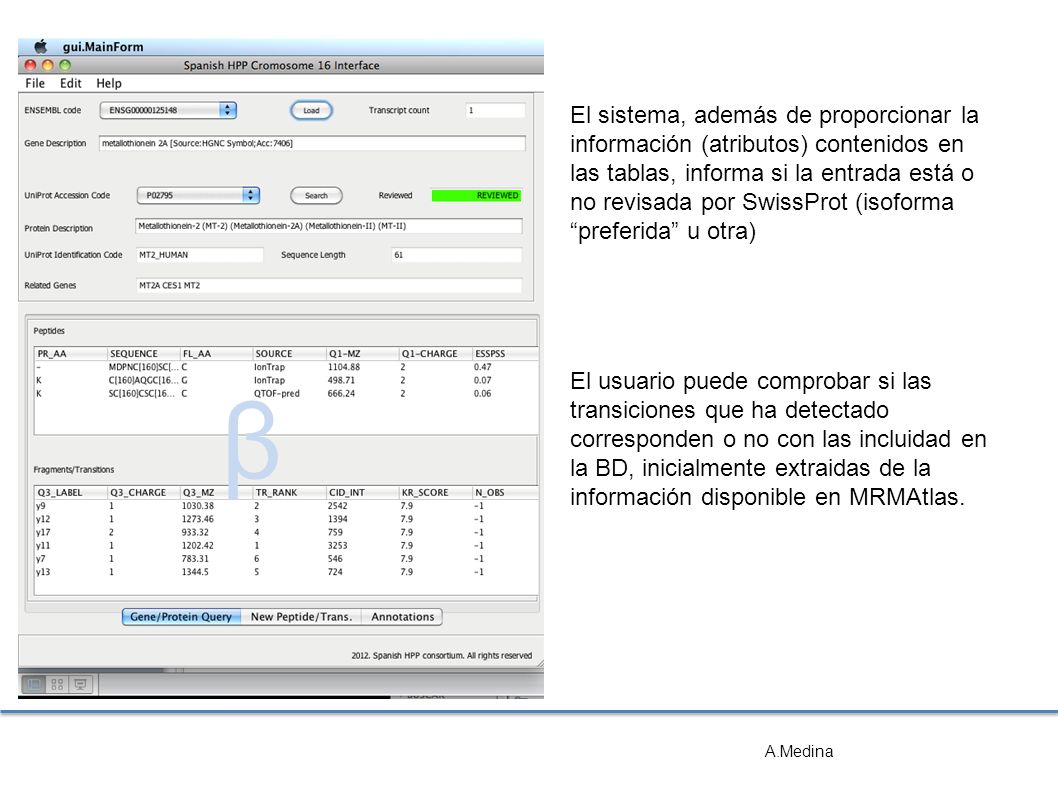This screenshot has height=793, width=1058.
Task: Click the Protein Description field
Action: click(x=329, y=226)
